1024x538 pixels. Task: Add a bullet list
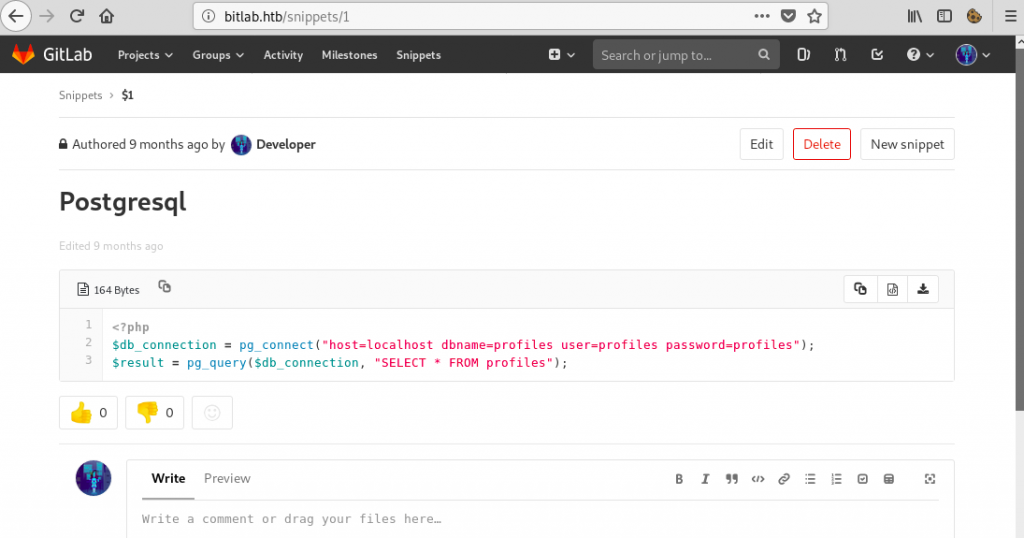[810, 479]
